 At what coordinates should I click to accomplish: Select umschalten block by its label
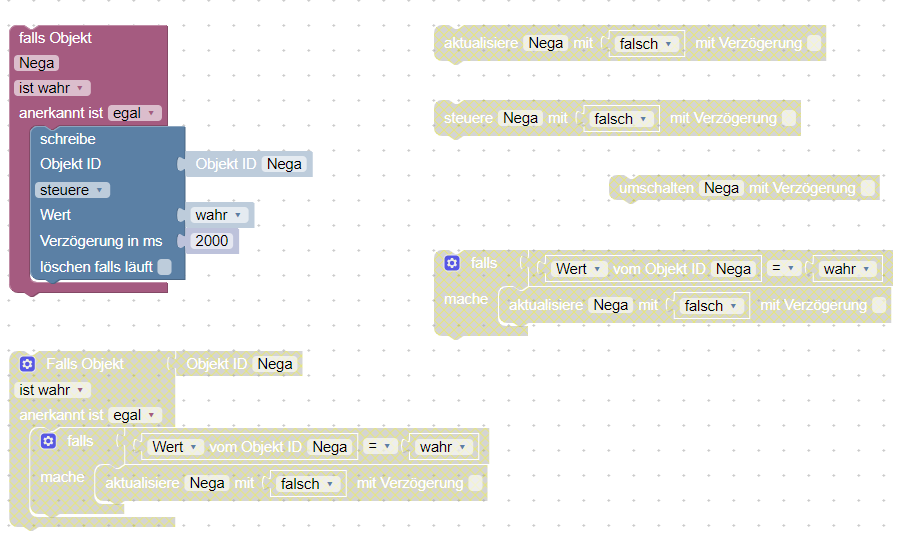[656, 188]
